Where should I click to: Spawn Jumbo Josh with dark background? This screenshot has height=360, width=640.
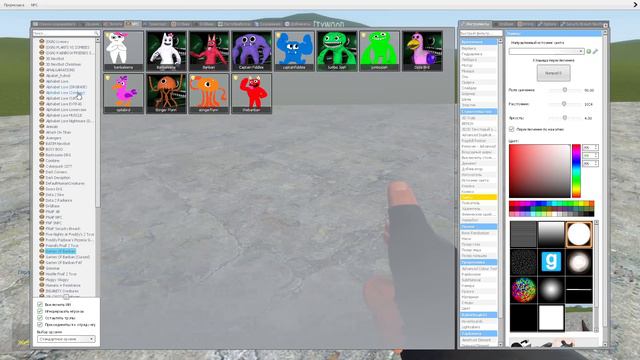(x=337, y=51)
